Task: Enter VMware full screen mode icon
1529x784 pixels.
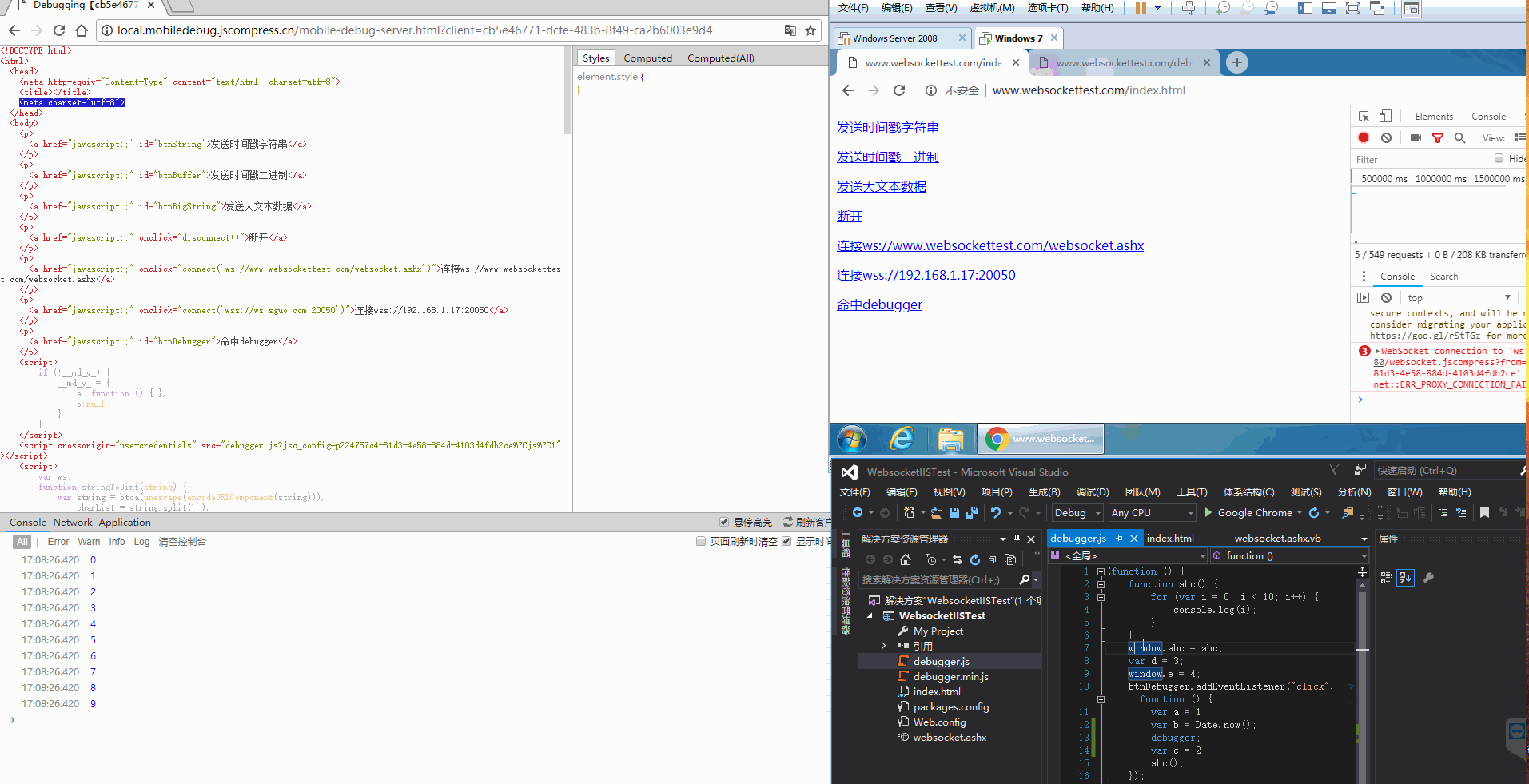Action: [1352, 8]
